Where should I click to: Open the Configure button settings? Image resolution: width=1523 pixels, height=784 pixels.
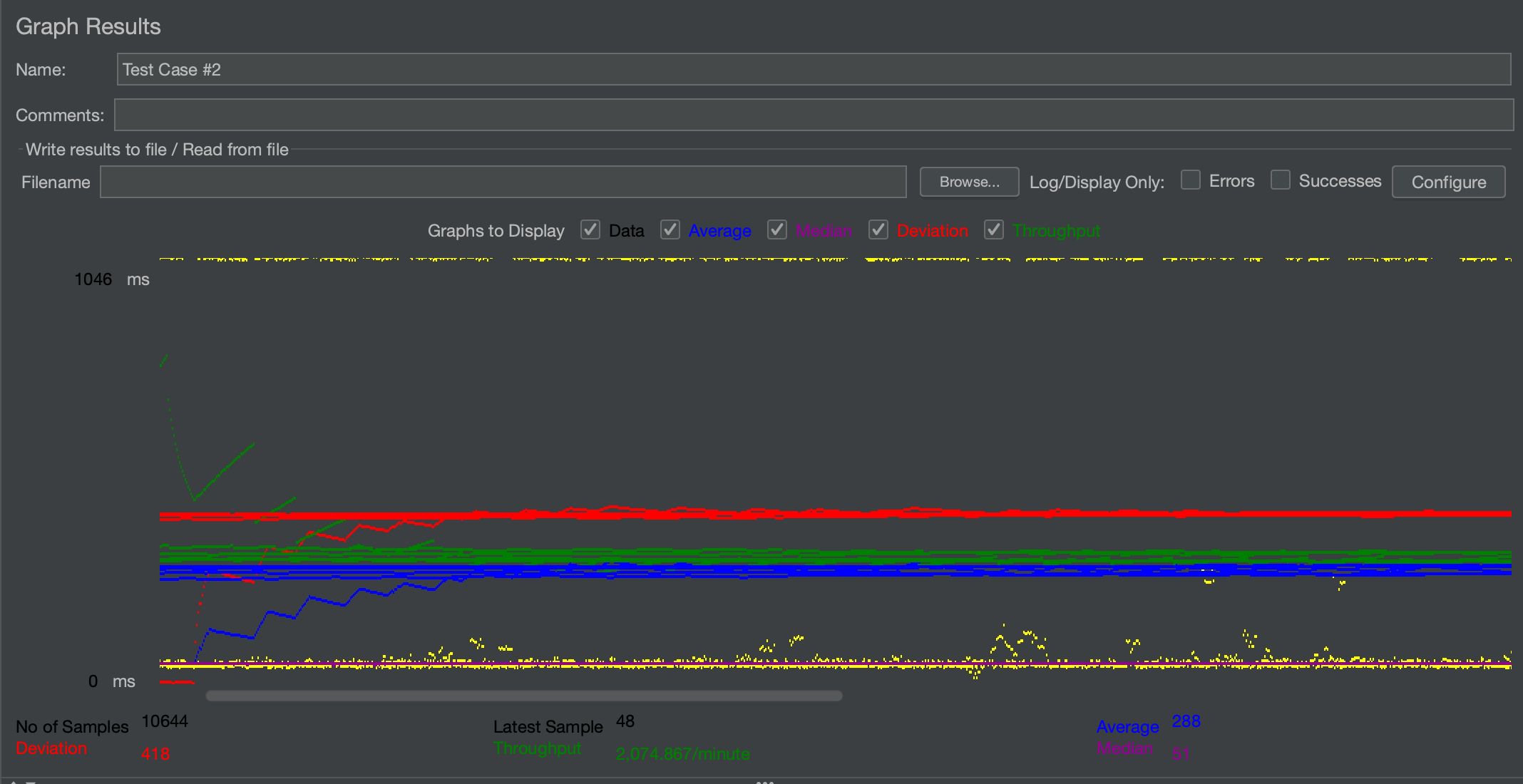click(x=1449, y=182)
